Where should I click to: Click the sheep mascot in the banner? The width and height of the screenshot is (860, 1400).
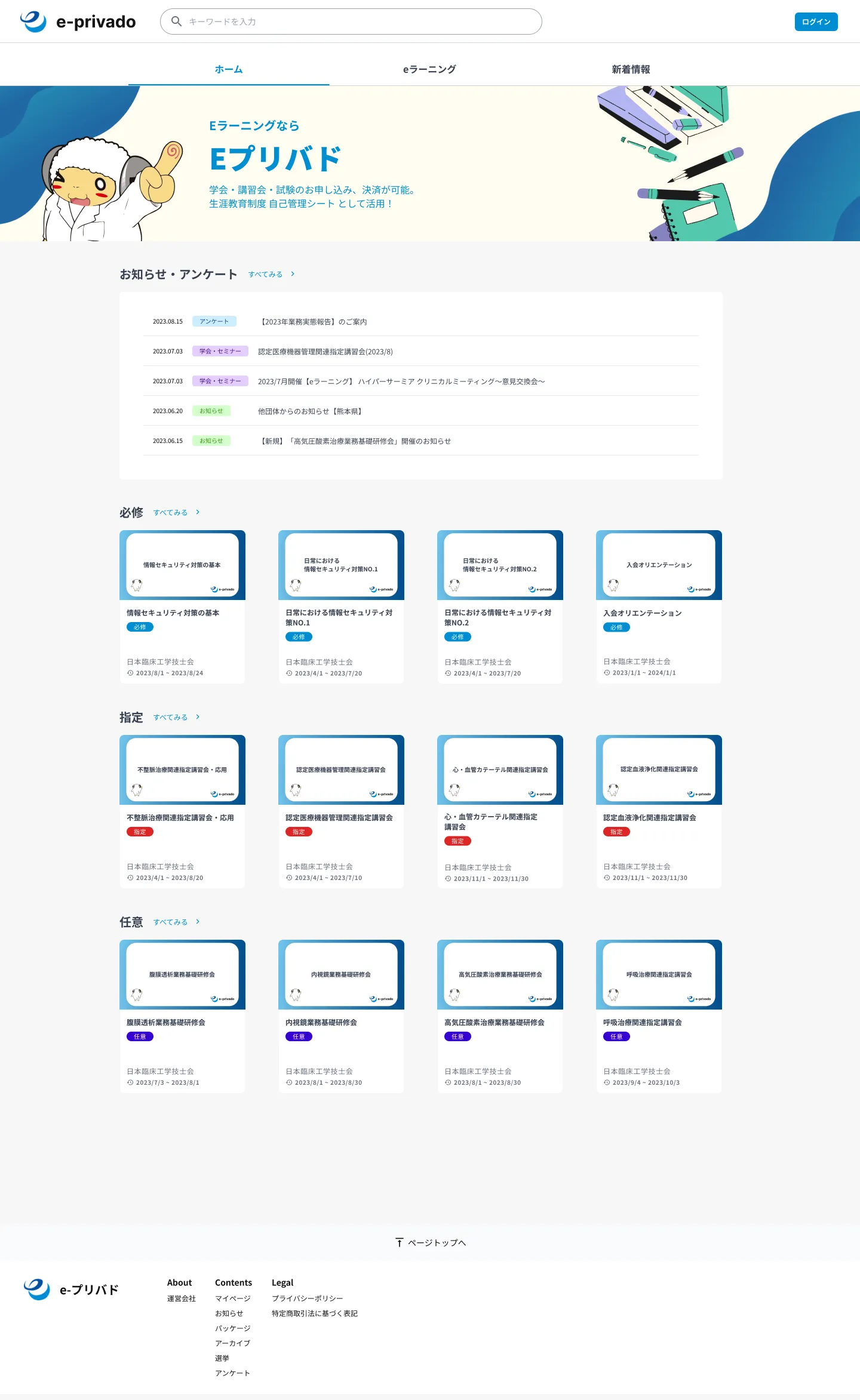(107, 185)
